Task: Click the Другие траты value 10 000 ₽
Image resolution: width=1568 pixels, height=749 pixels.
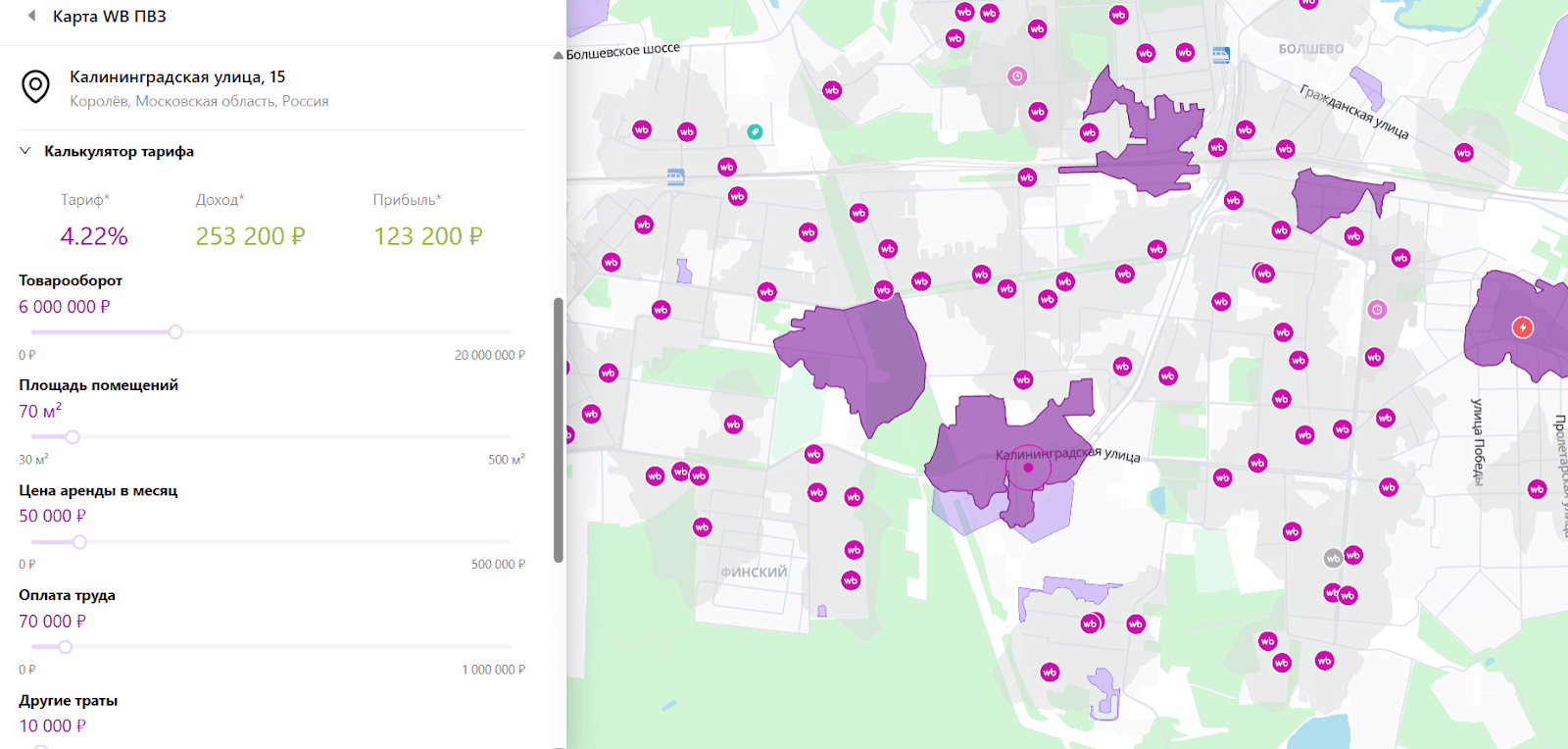Action: (x=53, y=726)
